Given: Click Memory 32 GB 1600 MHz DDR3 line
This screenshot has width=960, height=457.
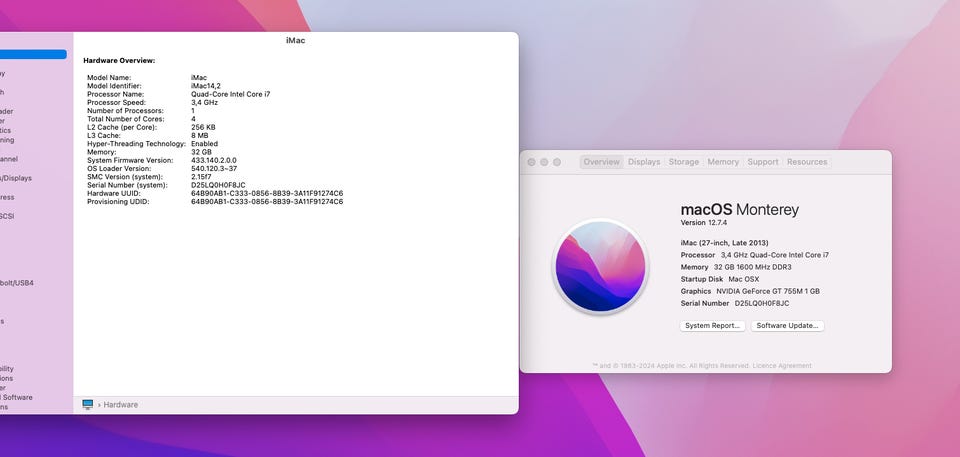Looking at the screenshot, I should coord(736,267).
